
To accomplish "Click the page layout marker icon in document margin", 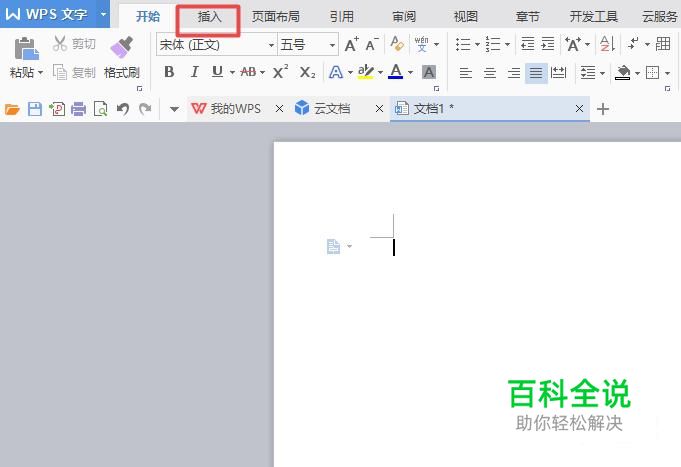I will point(333,247).
